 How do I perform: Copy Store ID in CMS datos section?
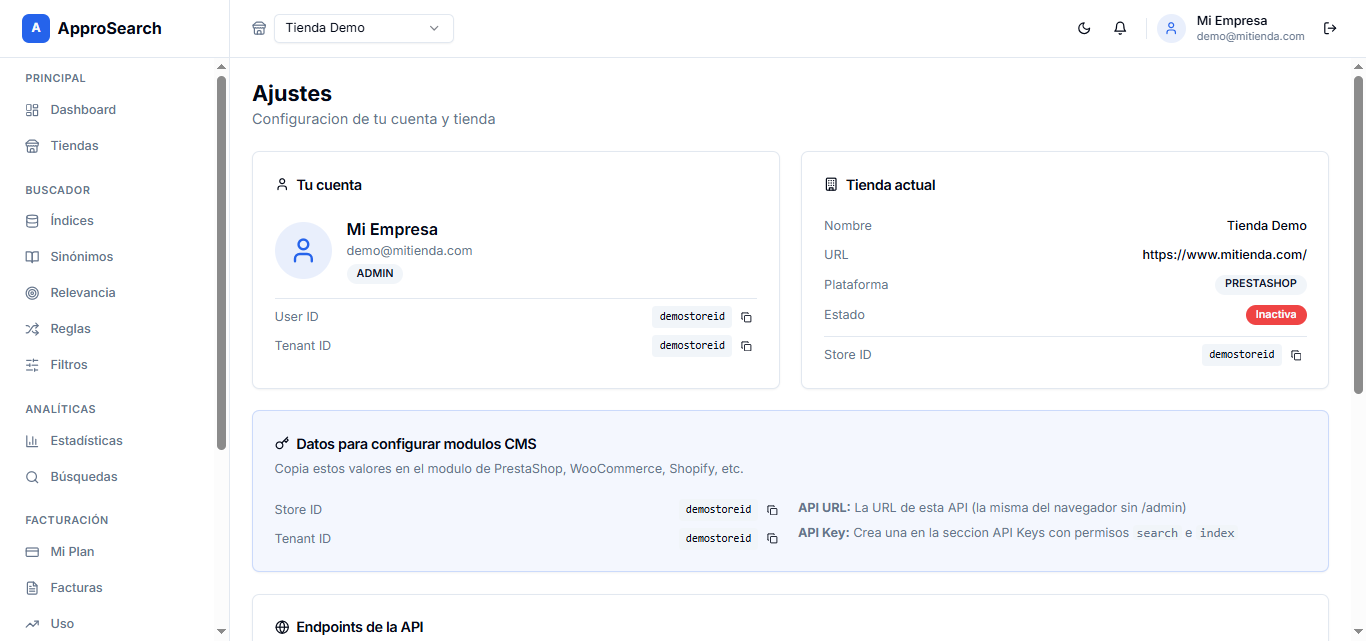(x=772, y=510)
